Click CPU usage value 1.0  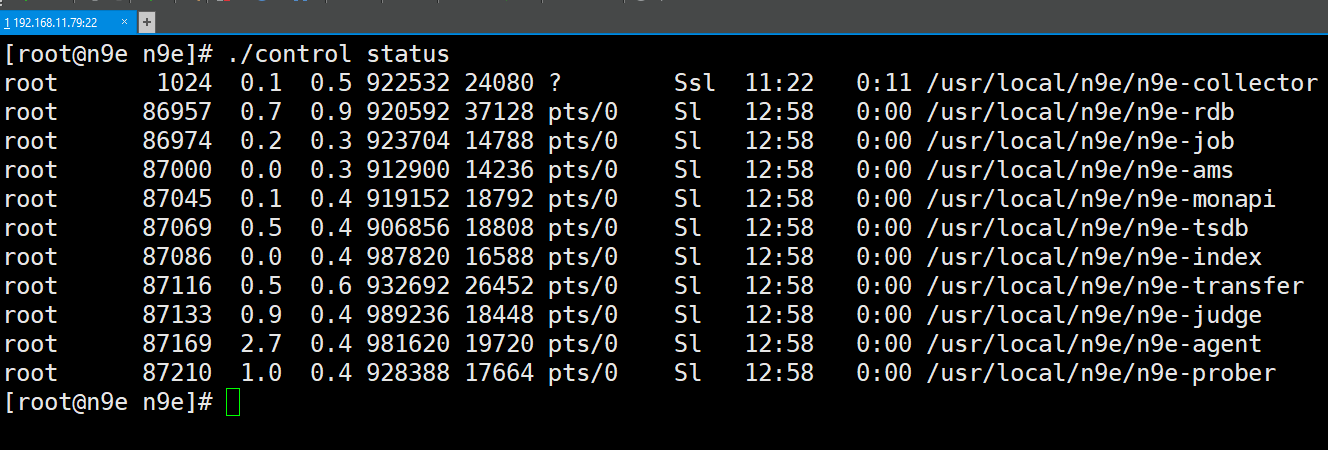pos(261,373)
